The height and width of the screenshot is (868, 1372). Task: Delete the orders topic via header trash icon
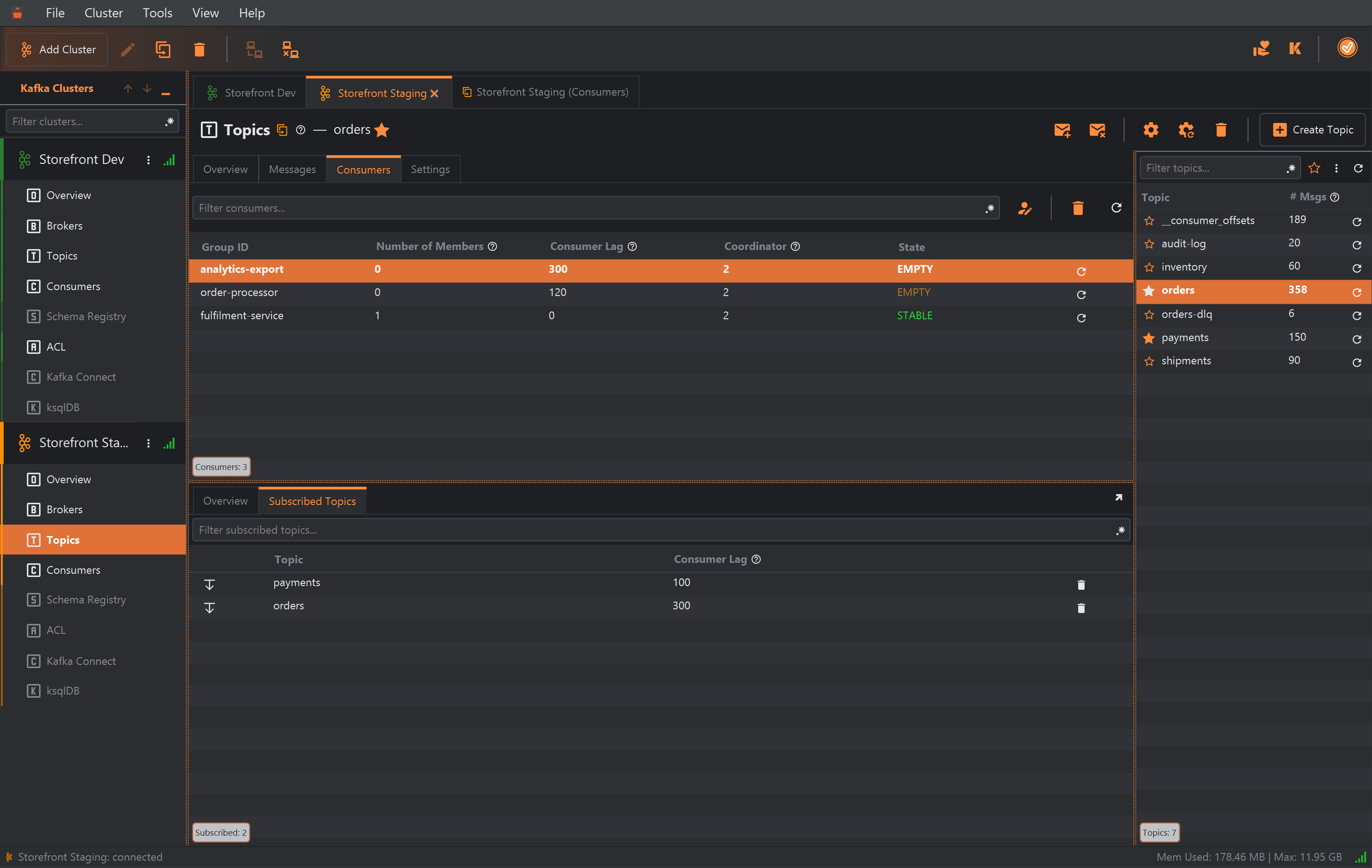[x=1221, y=130]
